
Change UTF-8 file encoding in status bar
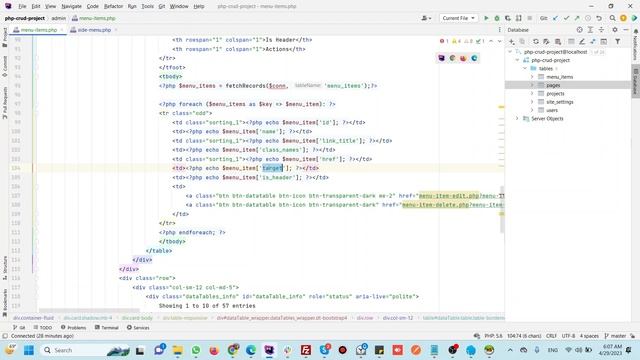point(568,336)
